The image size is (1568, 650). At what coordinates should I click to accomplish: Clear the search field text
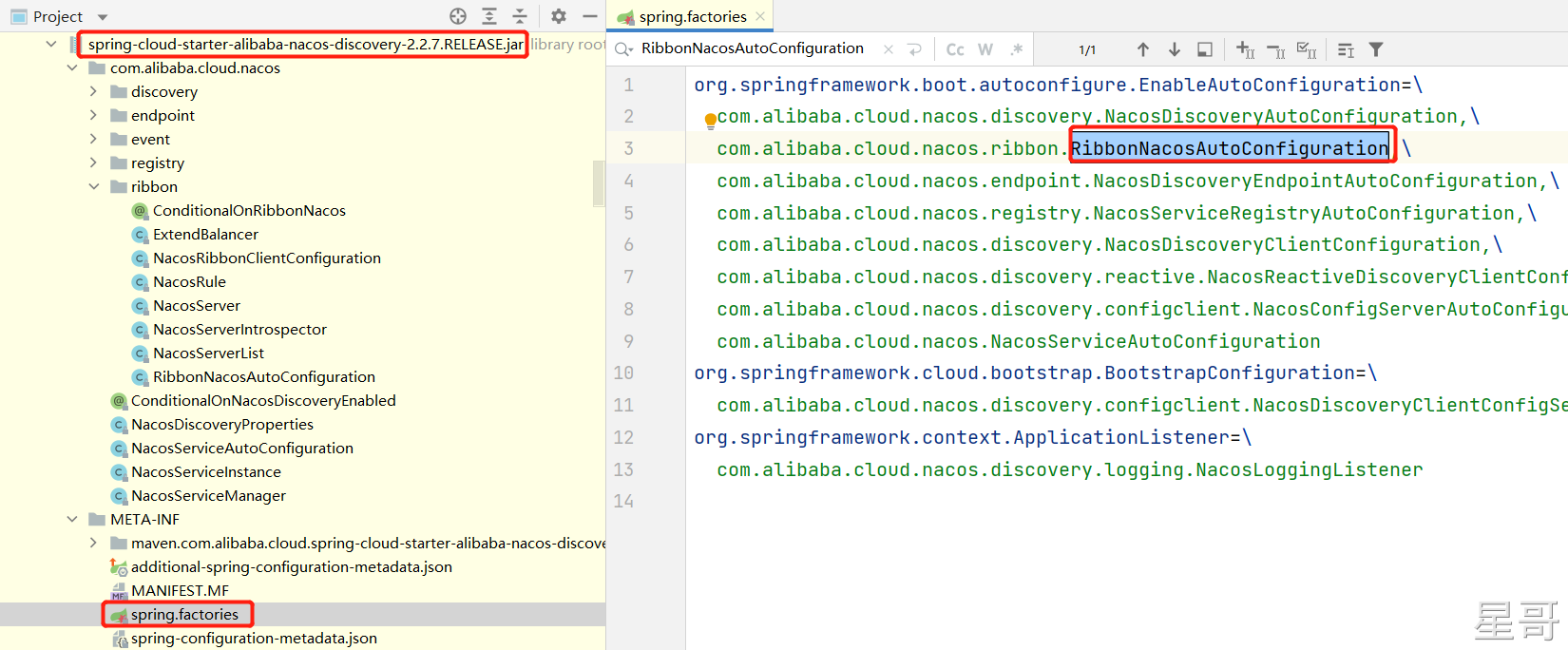[x=888, y=49]
